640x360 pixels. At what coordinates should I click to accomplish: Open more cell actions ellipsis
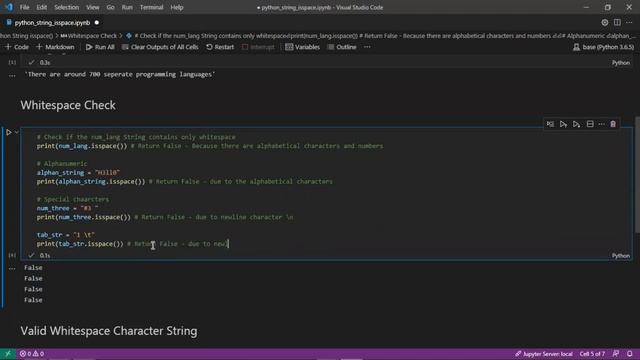point(601,124)
